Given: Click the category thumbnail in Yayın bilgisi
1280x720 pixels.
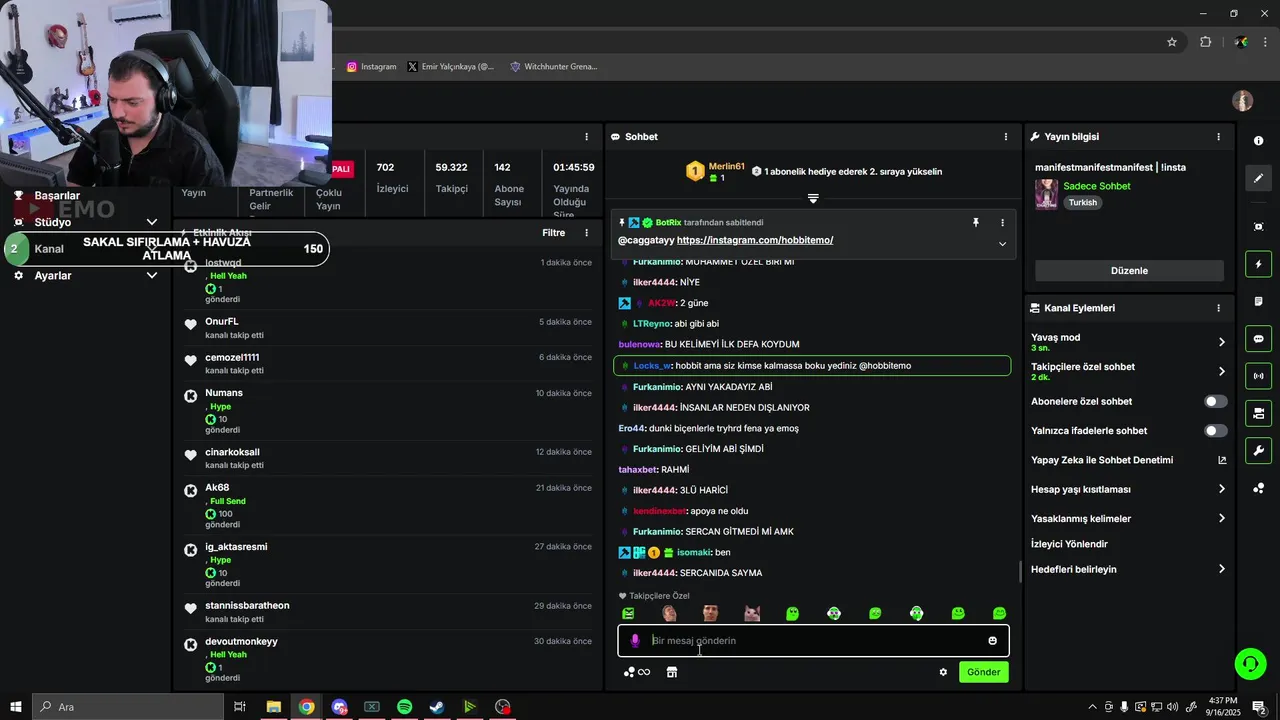Looking at the screenshot, I should click(x=1046, y=194).
